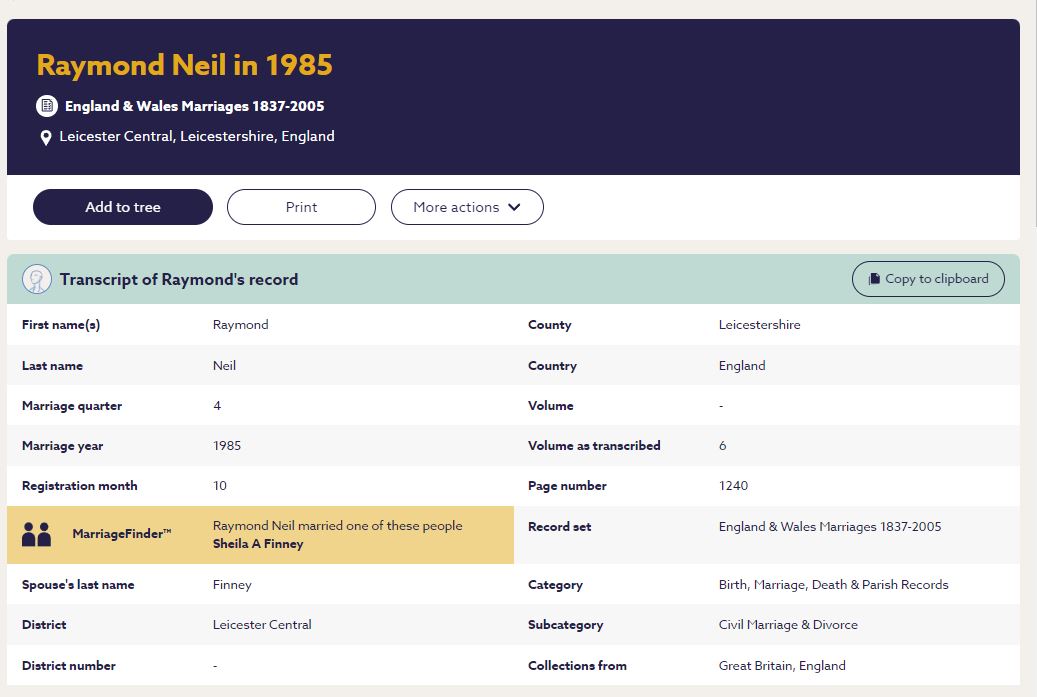Click the Add to tree button
The height and width of the screenshot is (697, 1037).
pos(123,207)
